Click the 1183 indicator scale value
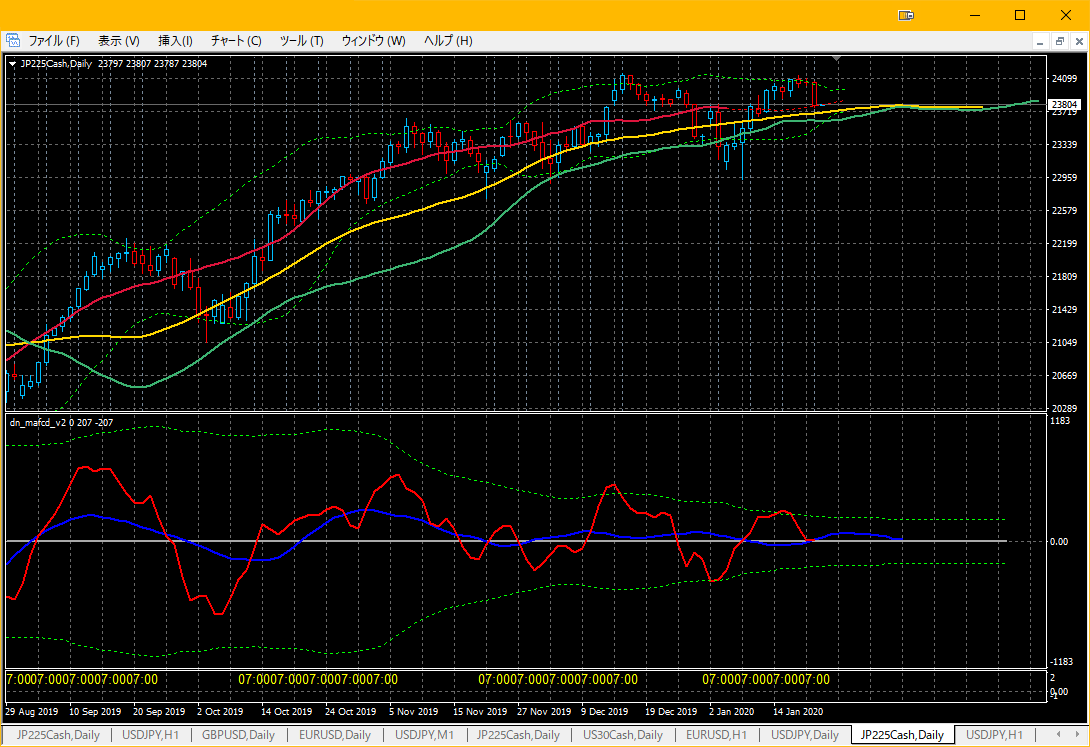Image resolution: width=1090 pixels, height=747 pixels. pyautogui.click(x=1060, y=421)
